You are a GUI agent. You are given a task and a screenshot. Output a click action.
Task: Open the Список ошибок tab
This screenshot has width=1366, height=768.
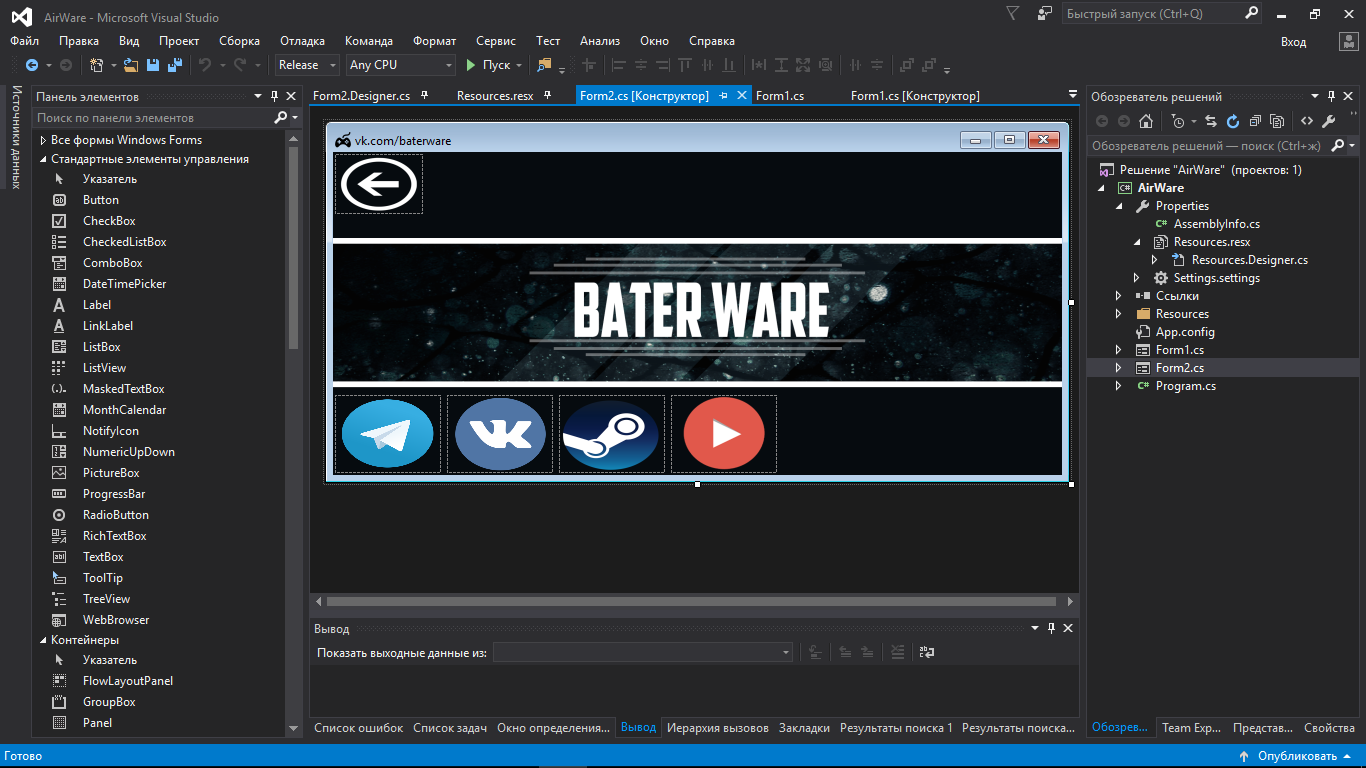tap(358, 728)
